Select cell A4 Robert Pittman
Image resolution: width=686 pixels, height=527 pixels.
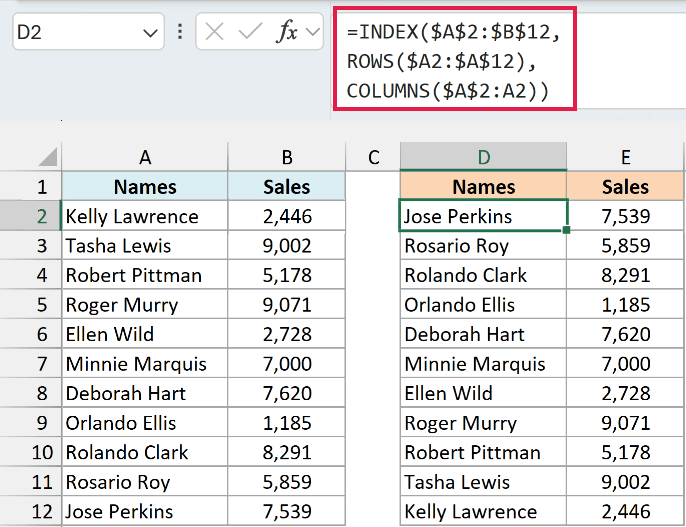coord(145,275)
